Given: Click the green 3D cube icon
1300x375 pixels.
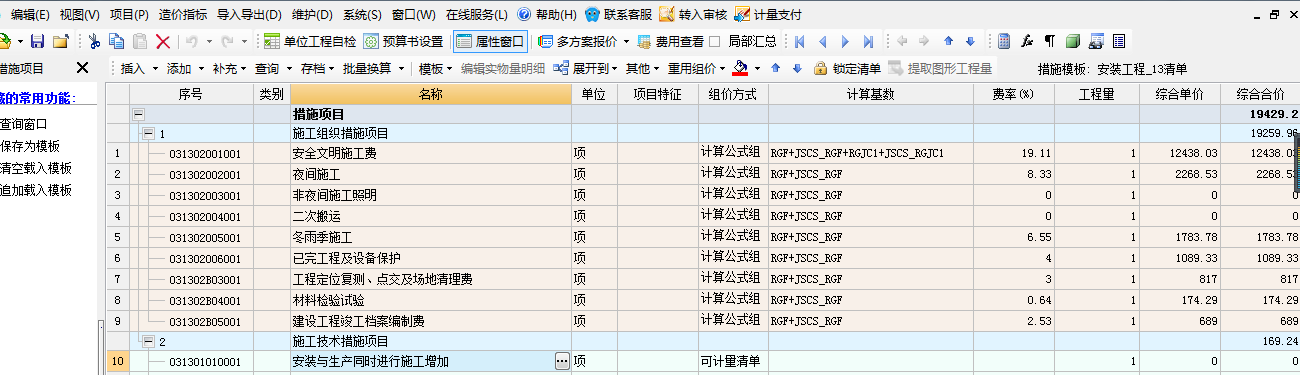Looking at the screenshot, I should [1072, 41].
